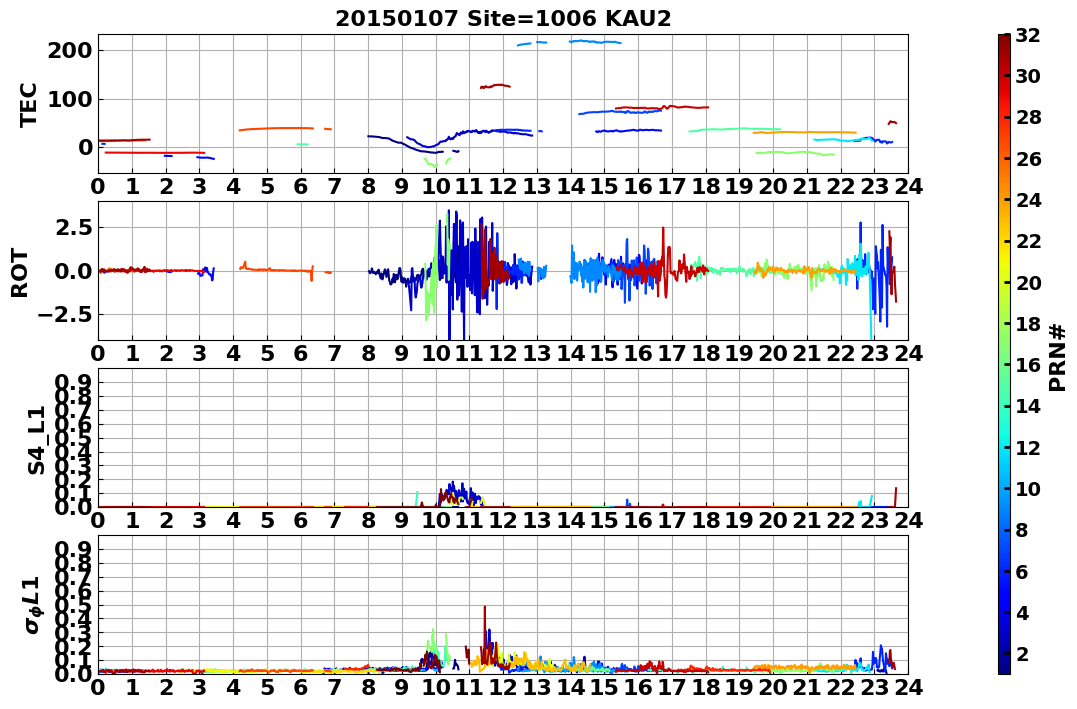Image resolution: width=1077 pixels, height=709 pixels.
Task: Select the 'ROT' y-axis label
Action: pos(20,273)
